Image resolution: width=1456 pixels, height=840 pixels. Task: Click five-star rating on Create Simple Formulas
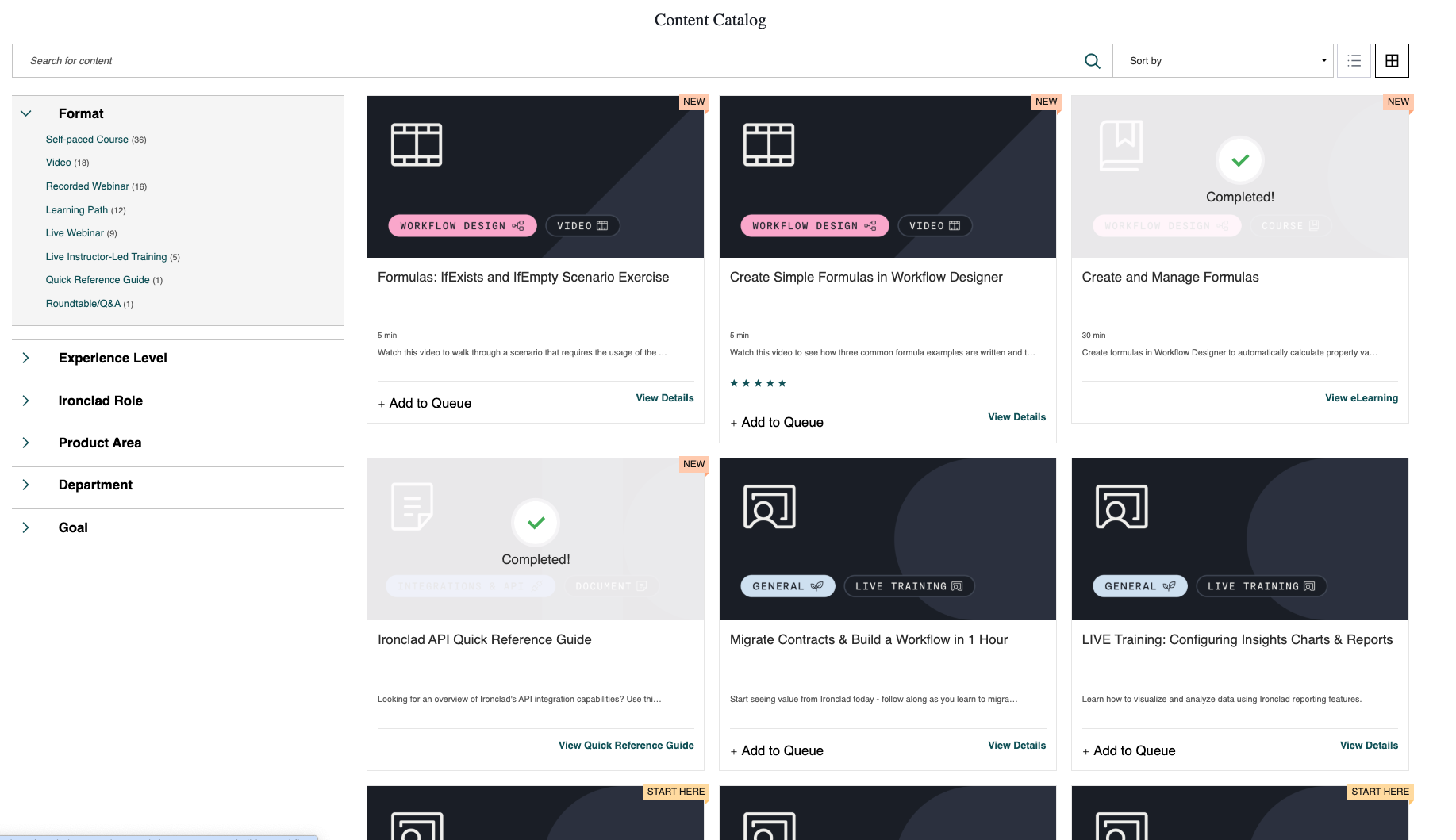click(758, 383)
